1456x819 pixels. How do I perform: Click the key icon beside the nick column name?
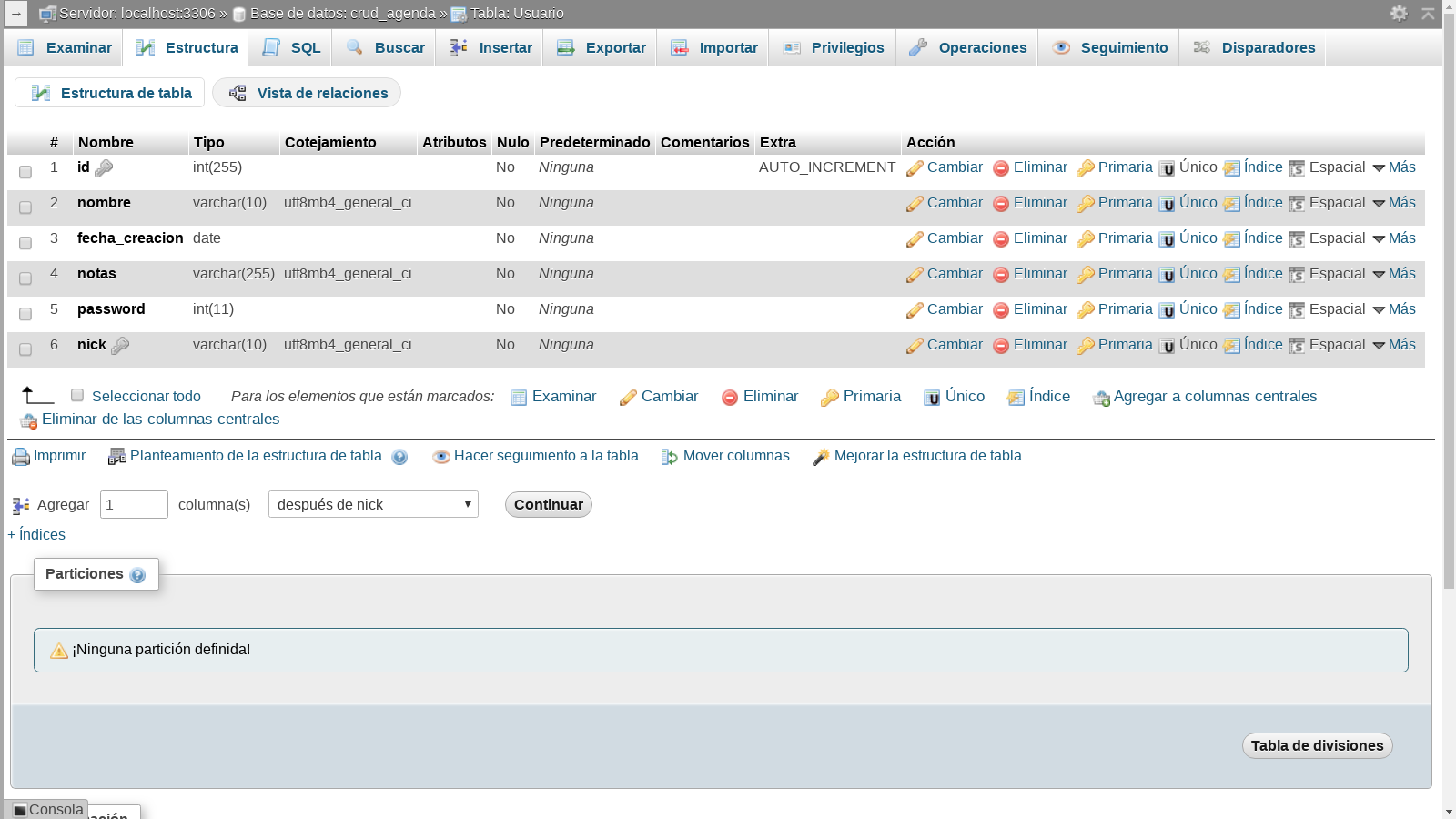click(x=120, y=346)
